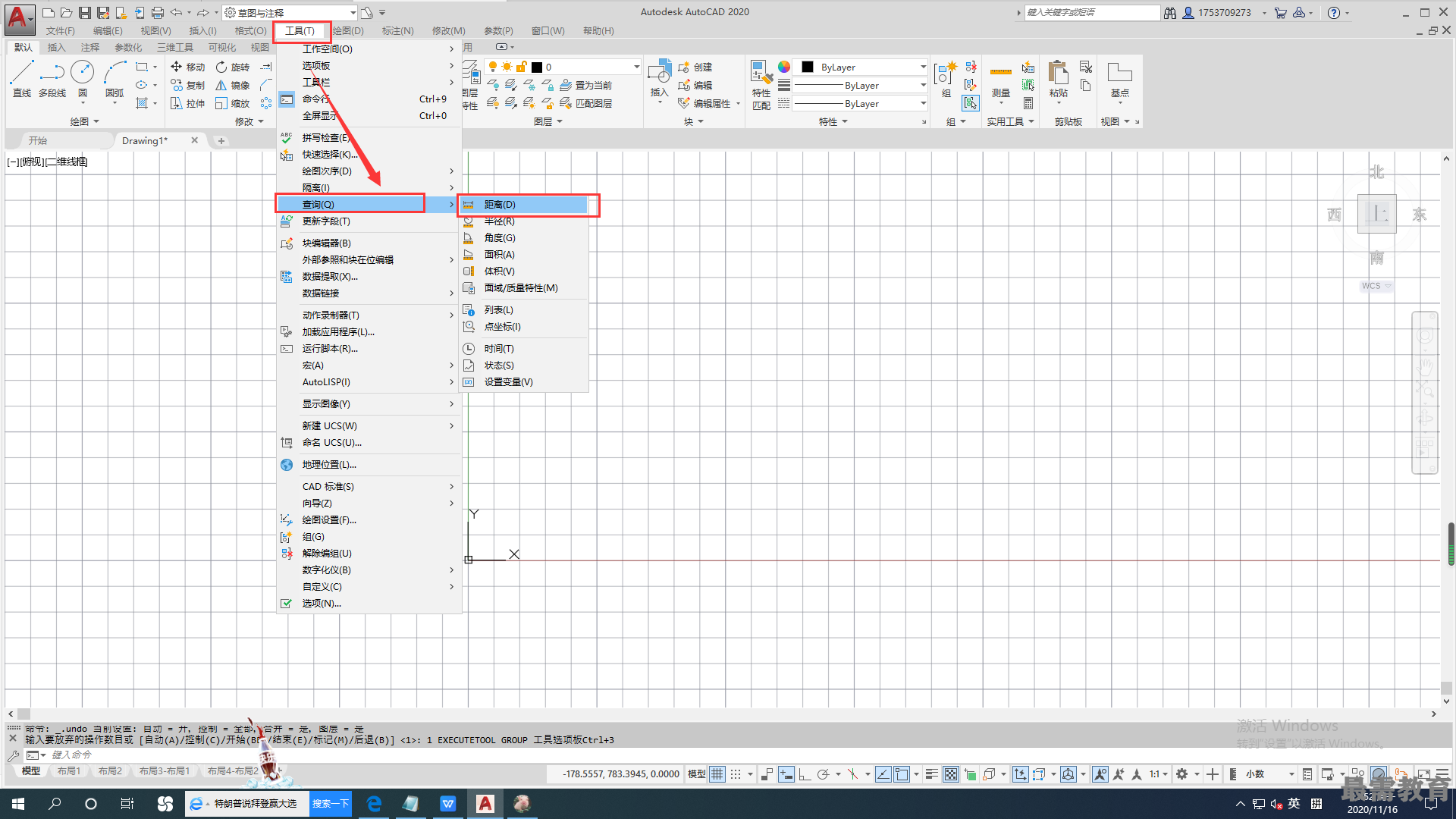Viewport: 1456px width, 819px height.
Task: Select the Line (直线) tool
Action: click(22, 79)
